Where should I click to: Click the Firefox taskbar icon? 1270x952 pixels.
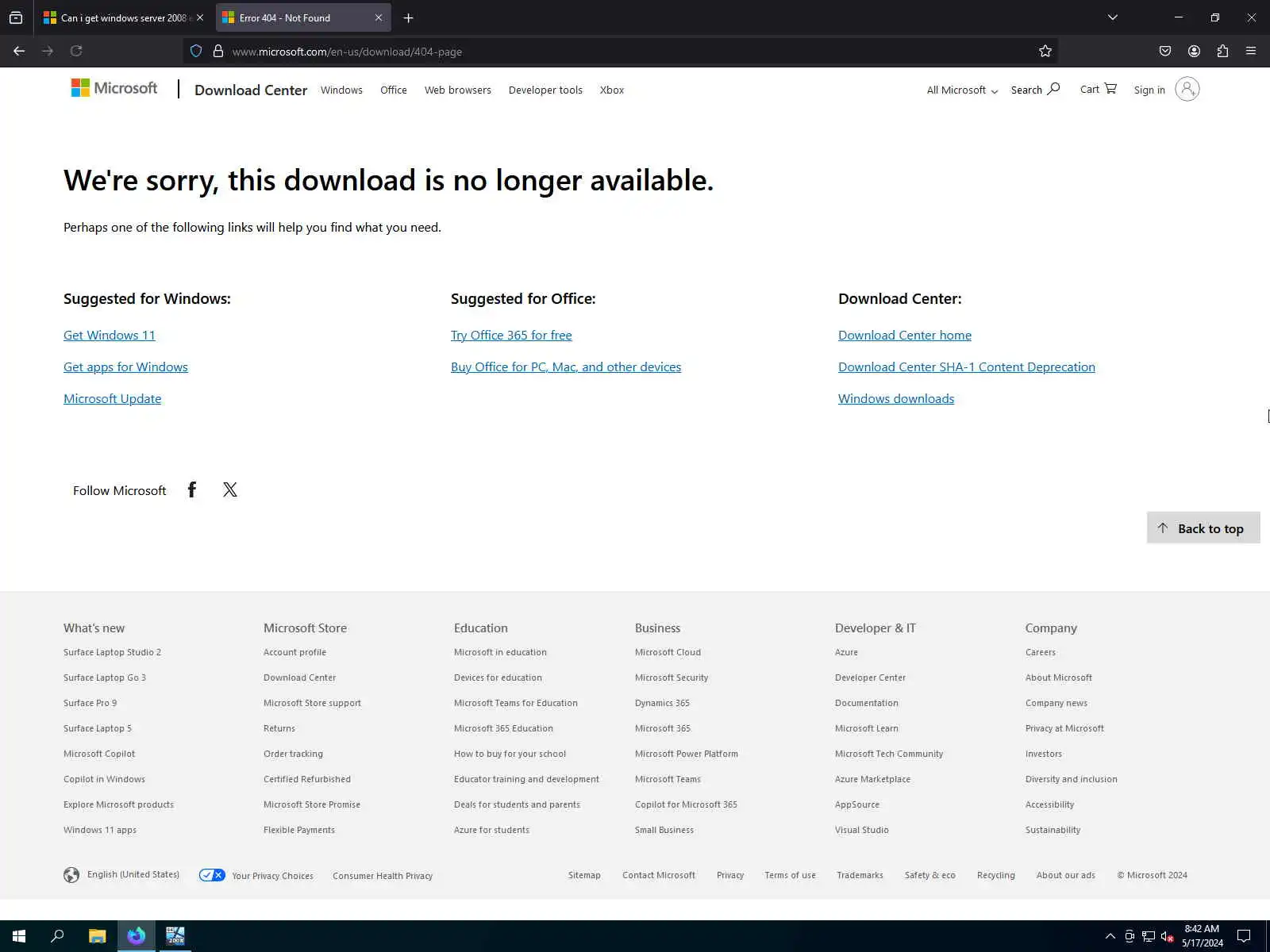(x=137, y=936)
